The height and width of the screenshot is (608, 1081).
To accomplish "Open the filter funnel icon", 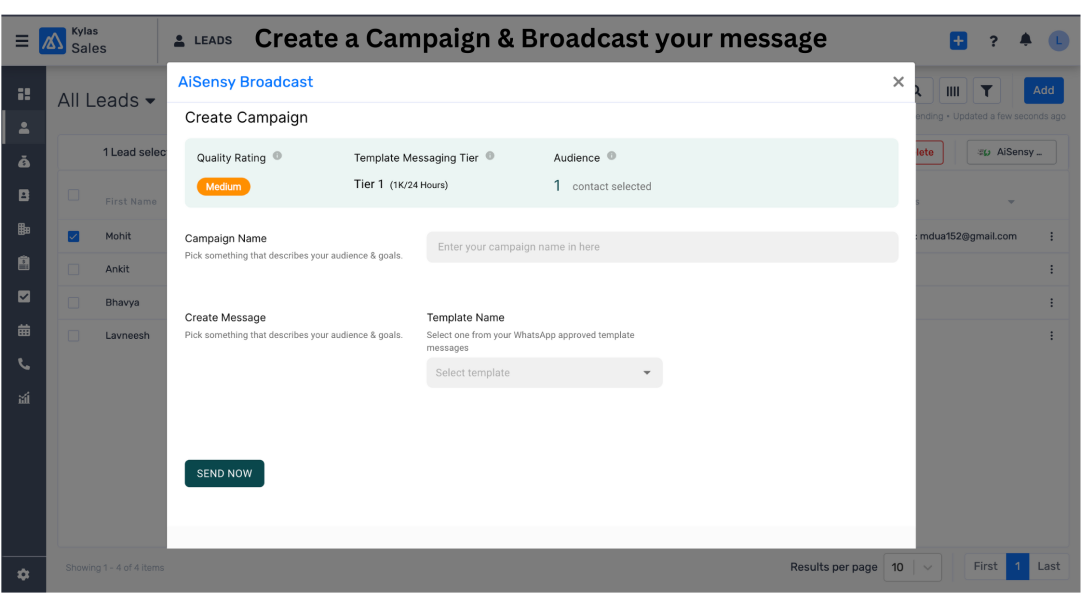I will (x=987, y=90).
